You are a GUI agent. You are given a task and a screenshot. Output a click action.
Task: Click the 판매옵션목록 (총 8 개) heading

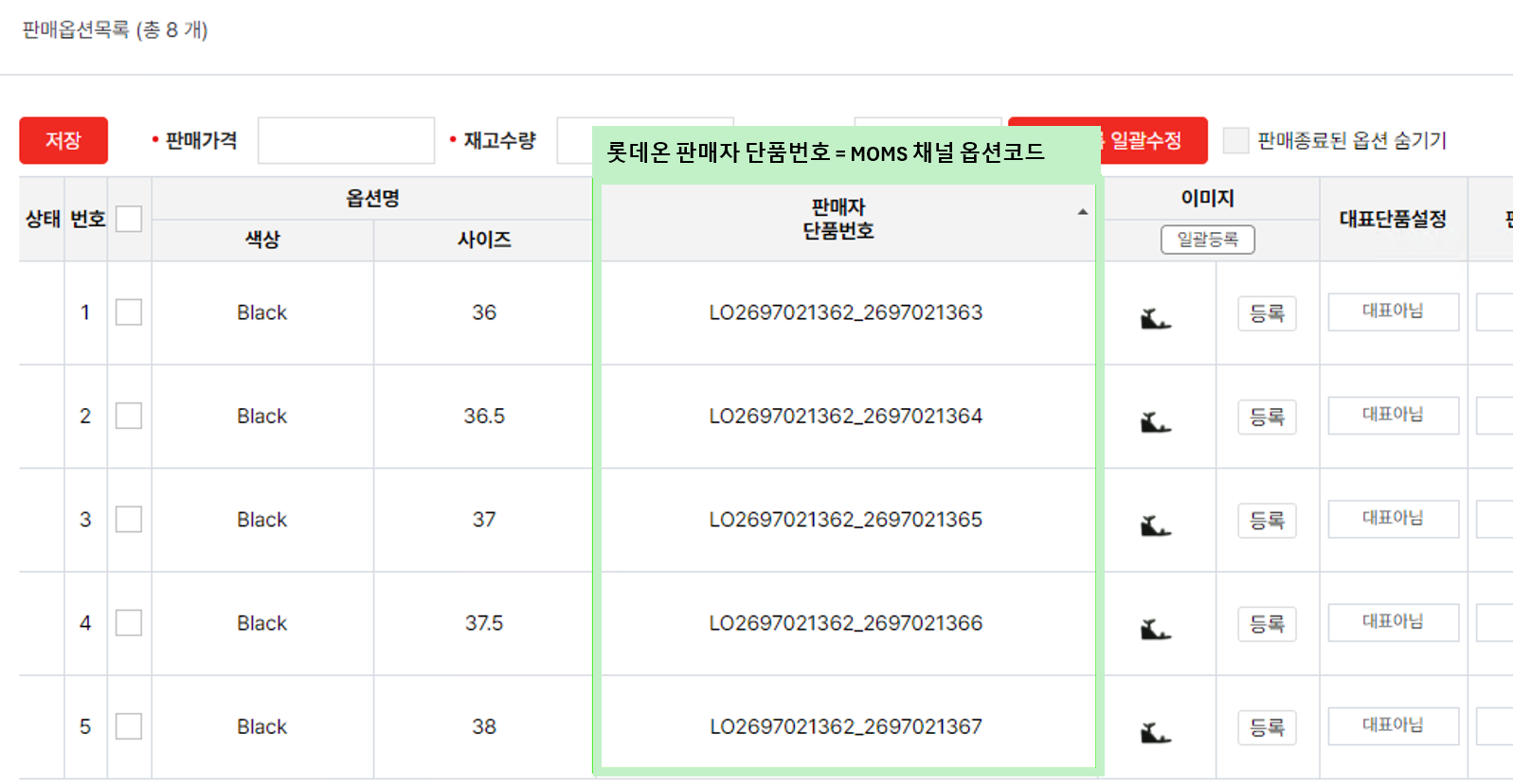coord(116,30)
